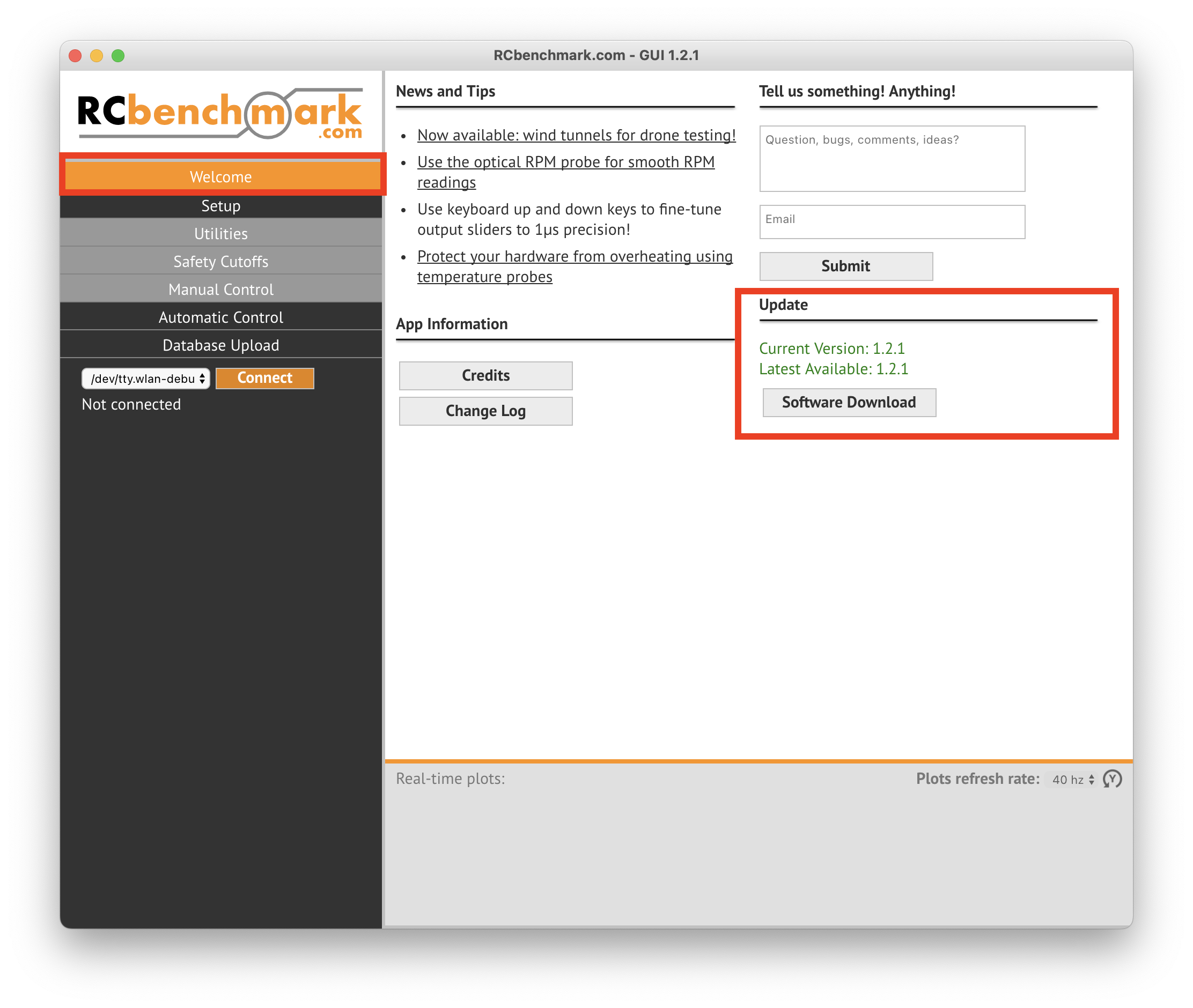Image resolution: width=1193 pixels, height=1008 pixels.
Task: Click the yellow minimize window button
Action: point(96,55)
